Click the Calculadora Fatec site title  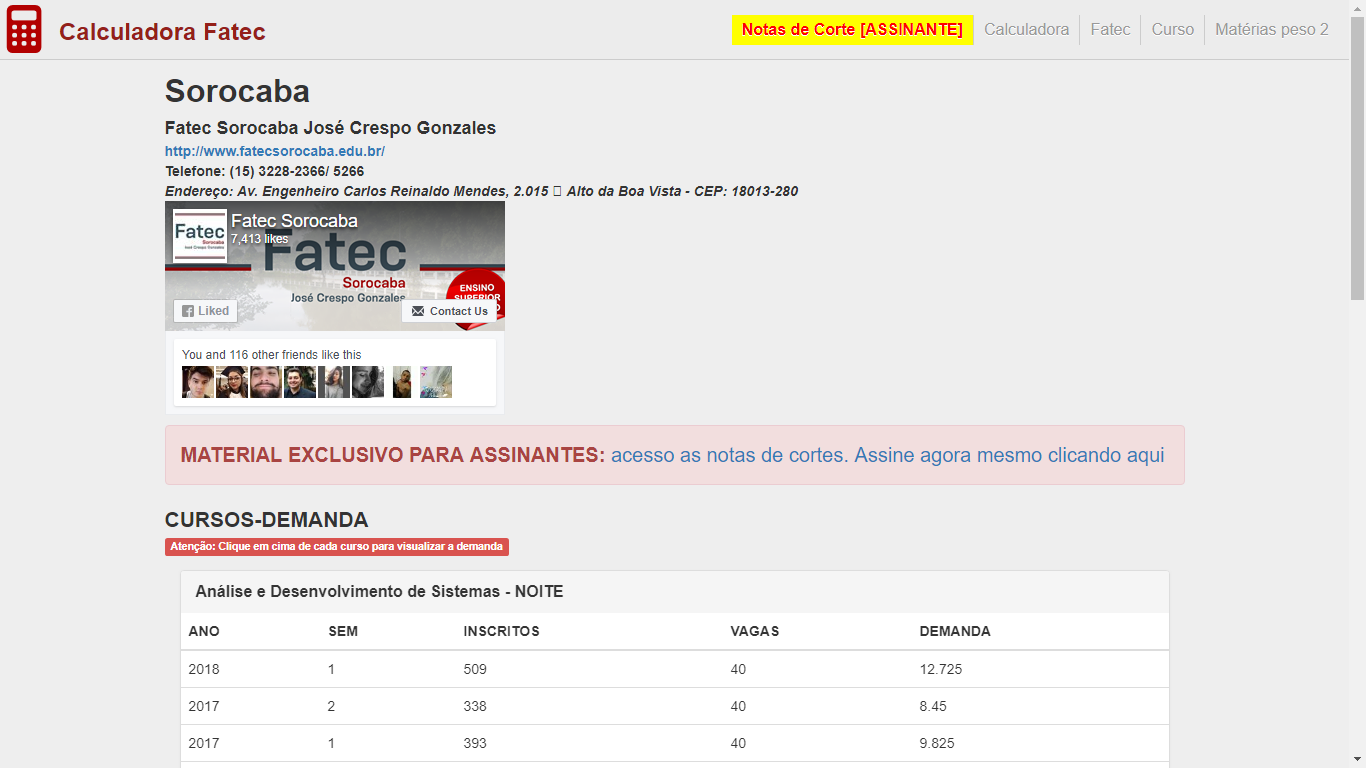coord(162,32)
